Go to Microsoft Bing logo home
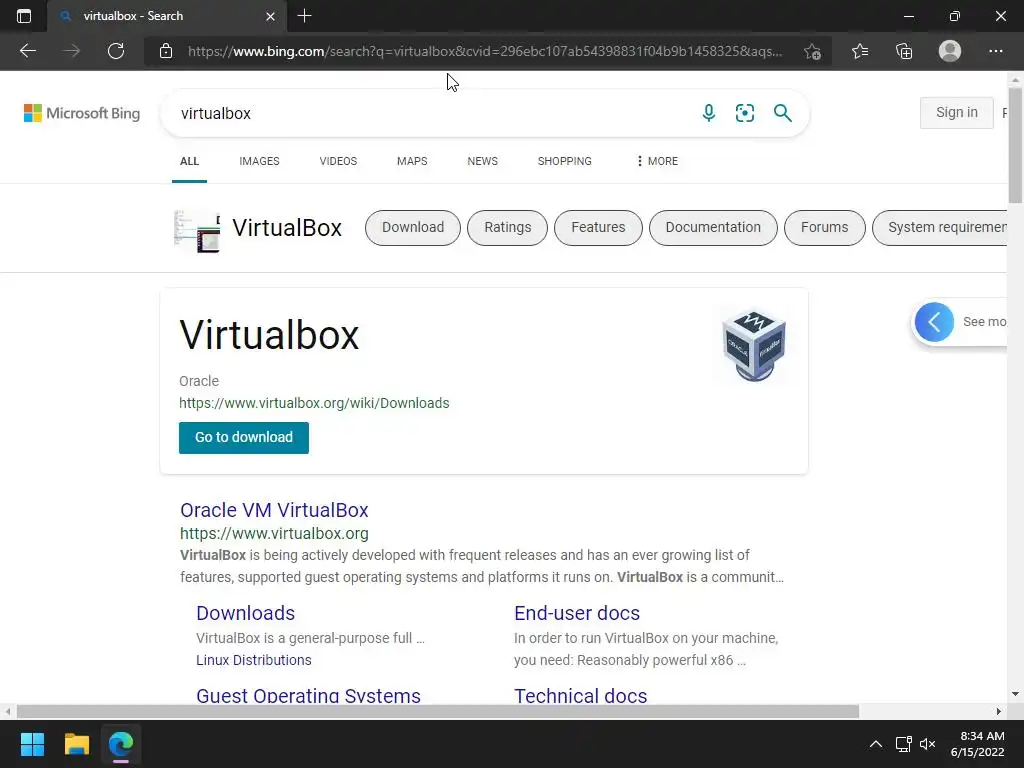Viewport: 1024px width, 768px height. pos(82,113)
